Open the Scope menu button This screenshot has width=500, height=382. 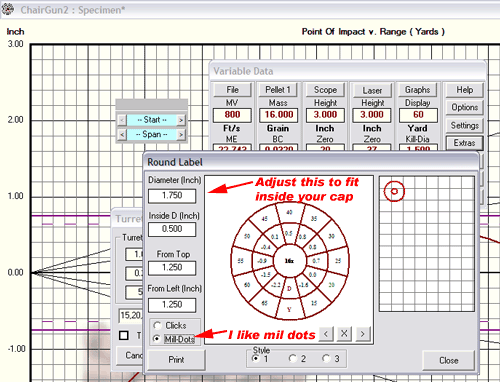tap(325, 90)
